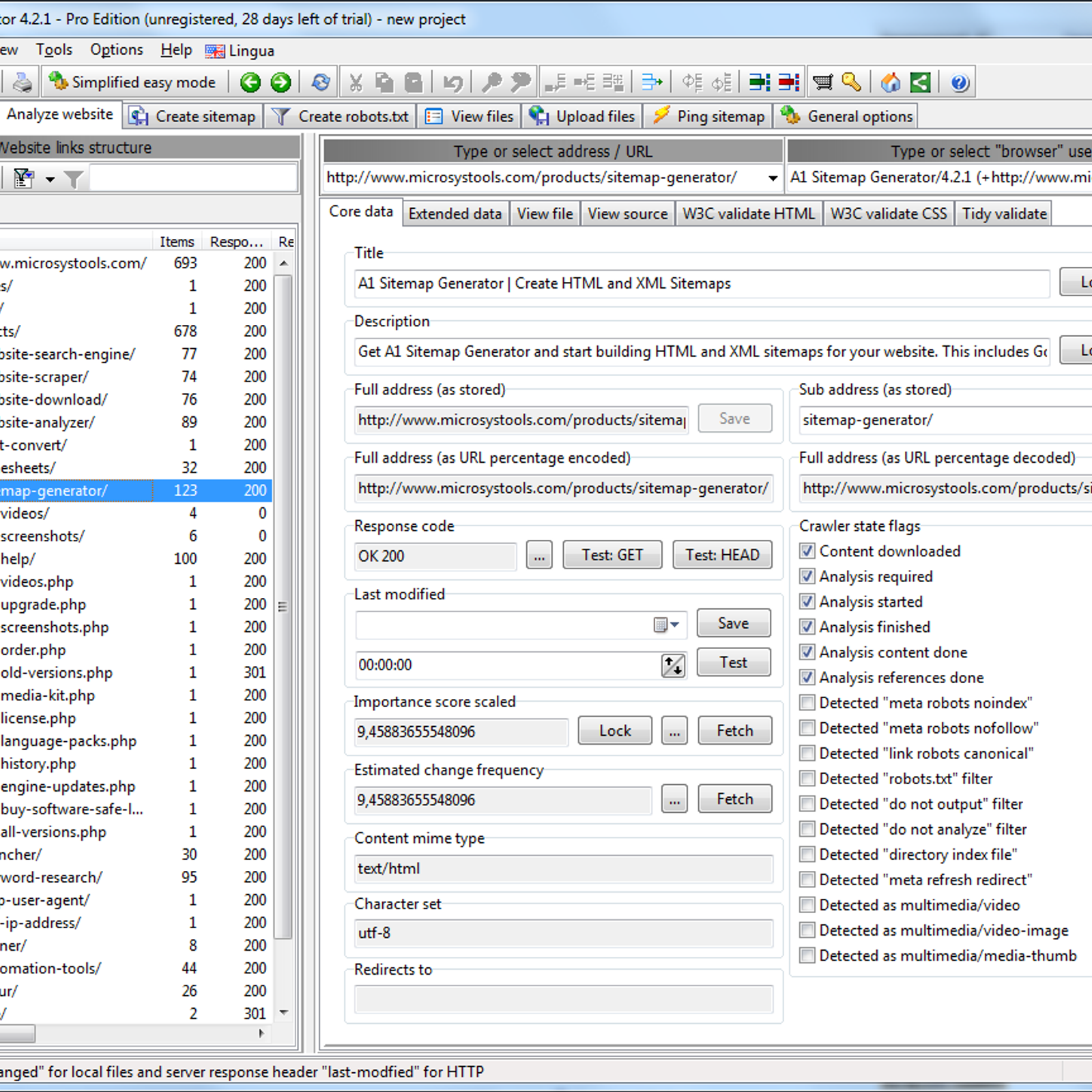Click the Test: GET button

[612, 555]
